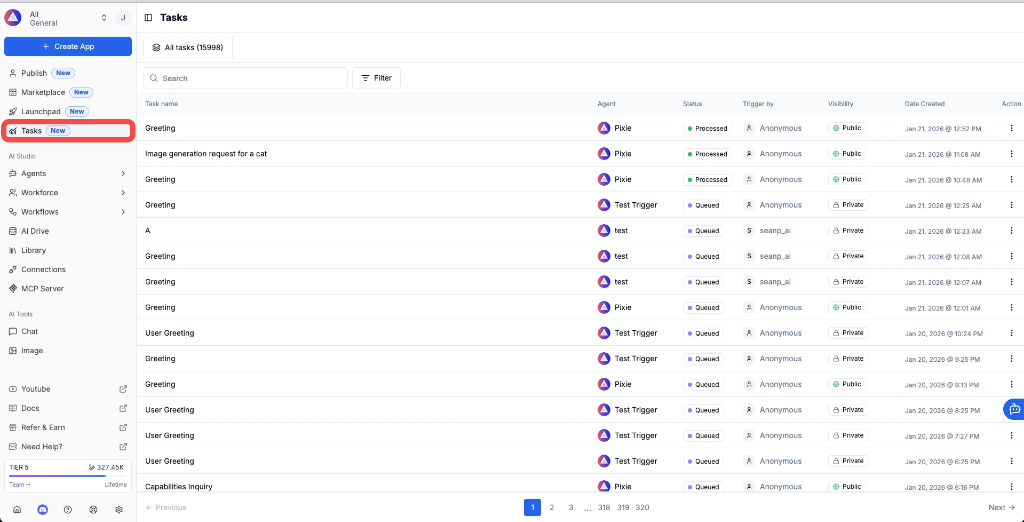Click the Date Created column header
1024x522 pixels.
pyautogui.click(x=924, y=104)
